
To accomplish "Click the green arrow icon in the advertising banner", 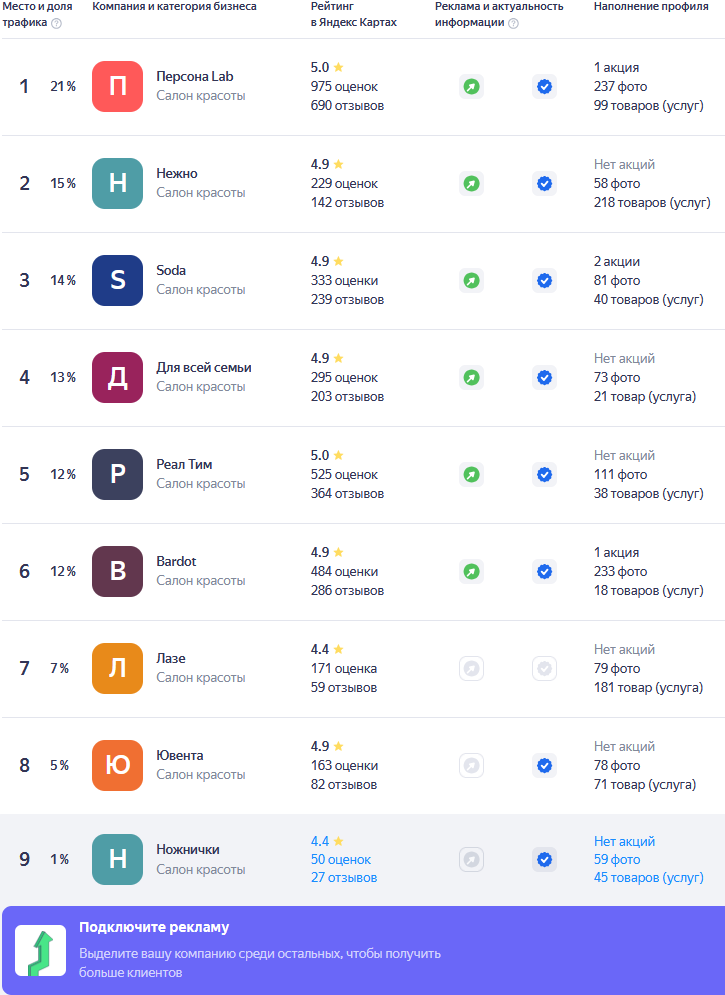I will click(x=41, y=950).
